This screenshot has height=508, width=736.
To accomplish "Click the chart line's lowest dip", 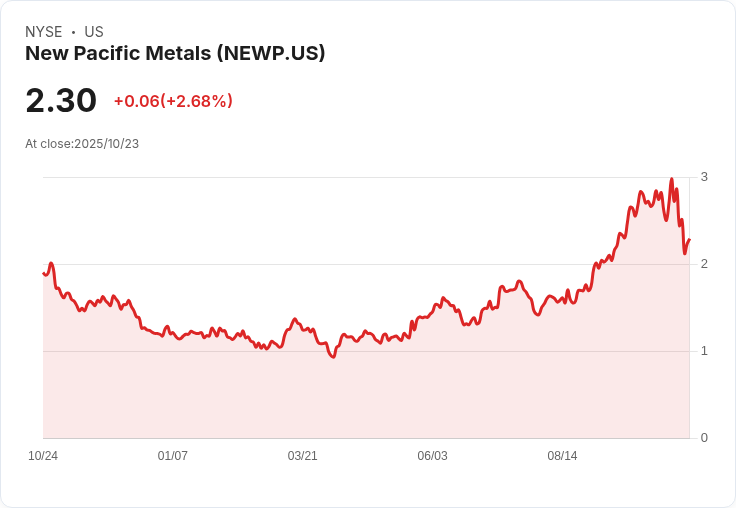I will click(333, 357).
